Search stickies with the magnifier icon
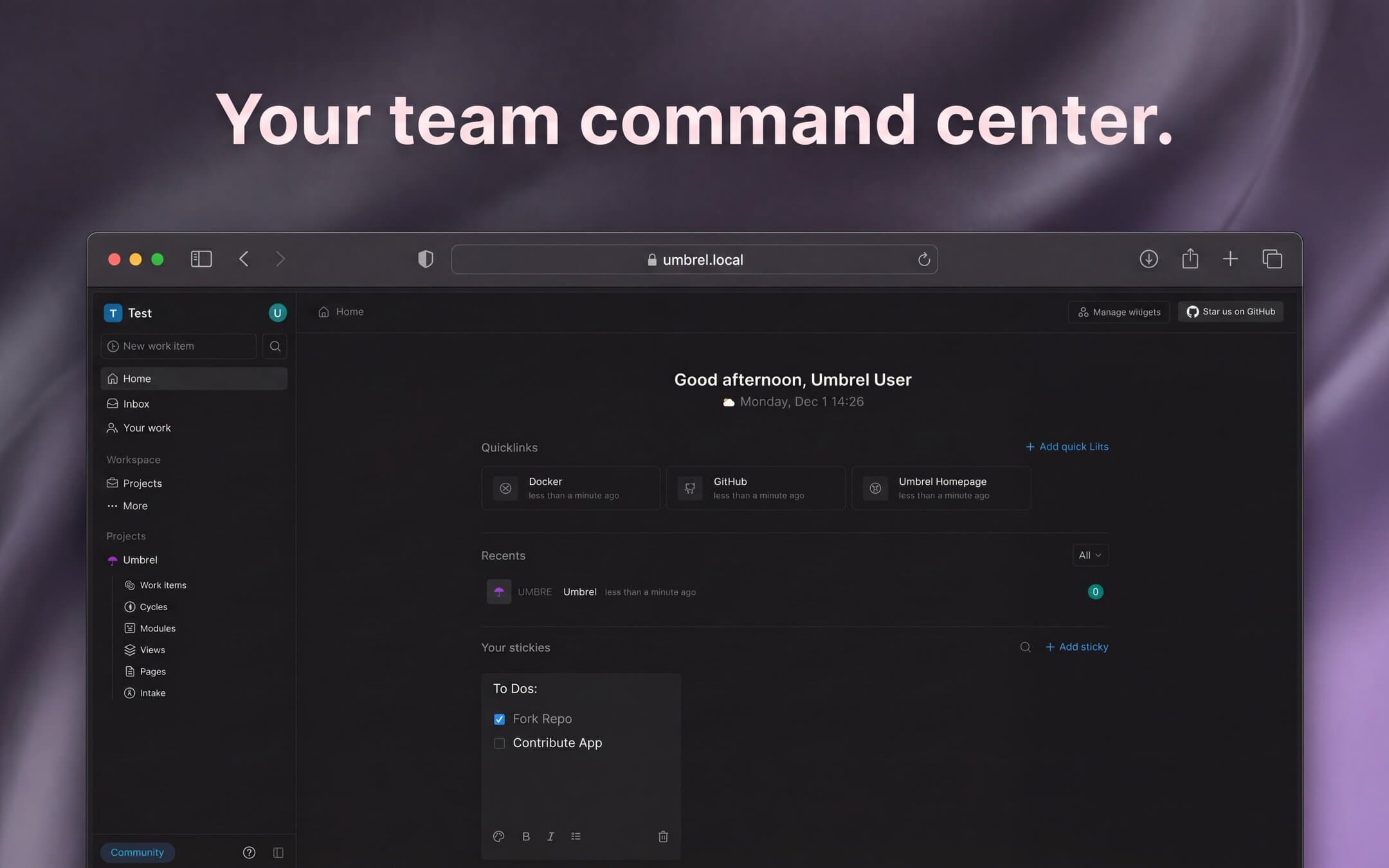Image resolution: width=1389 pixels, height=868 pixels. (x=1025, y=647)
